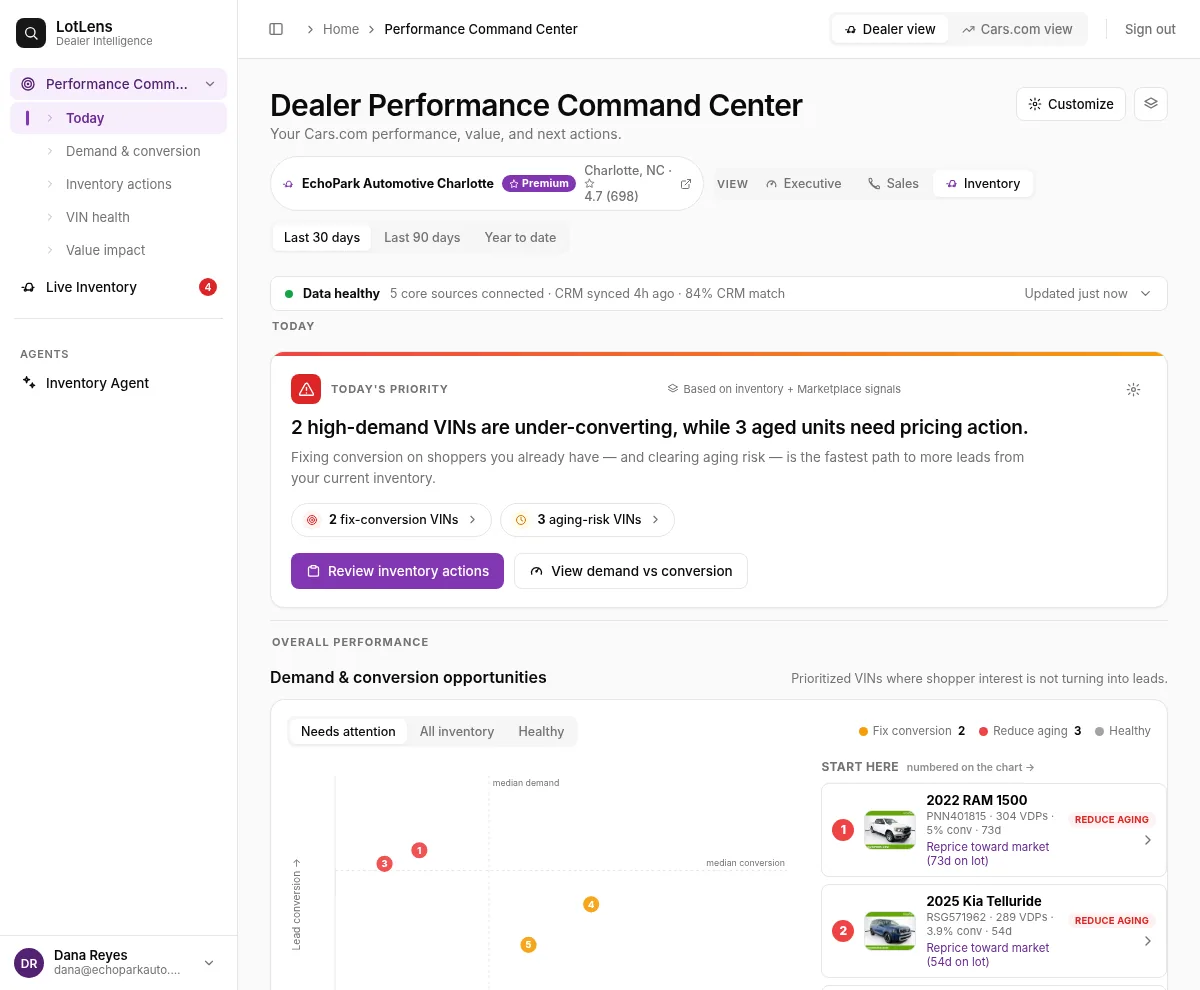Screen dimensions: 1200x990
Task: Click the Fix conversion orange legend dot
Action: 863,731
